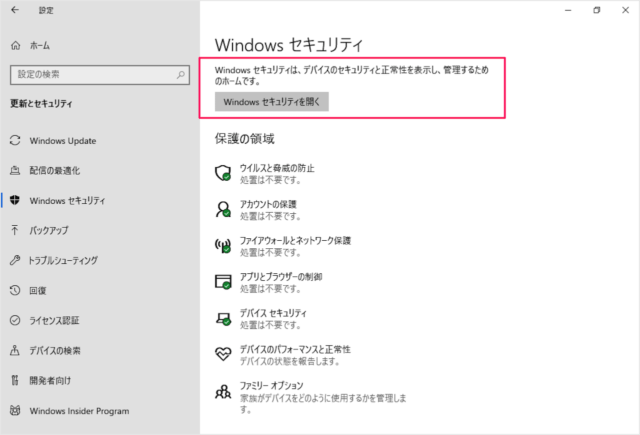Screen dimensions: 640x435
Task: Click the デバイスの検索 locator icon
Action: tap(15, 350)
